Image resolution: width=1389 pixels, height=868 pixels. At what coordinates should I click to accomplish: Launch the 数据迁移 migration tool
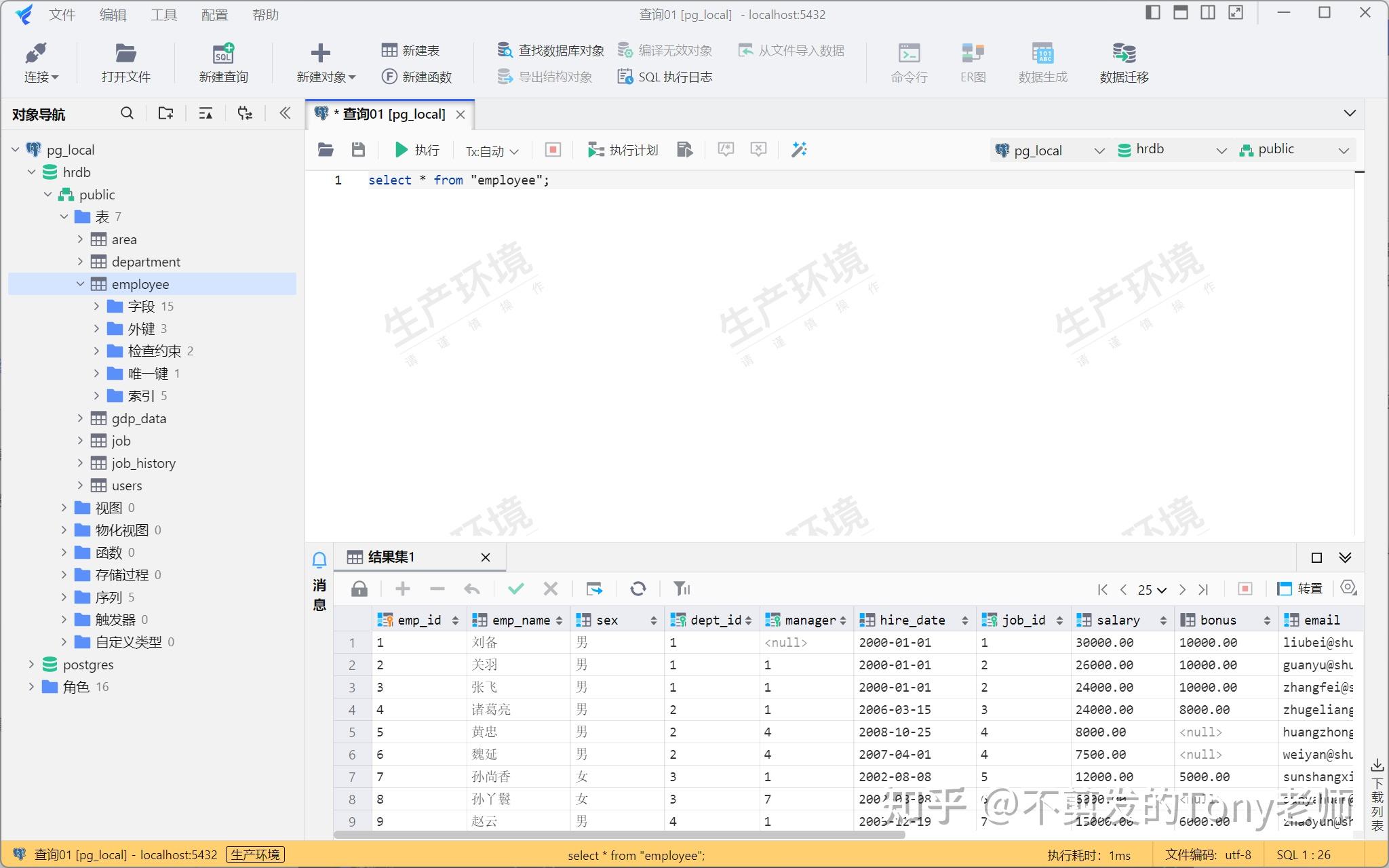pos(1122,61)
